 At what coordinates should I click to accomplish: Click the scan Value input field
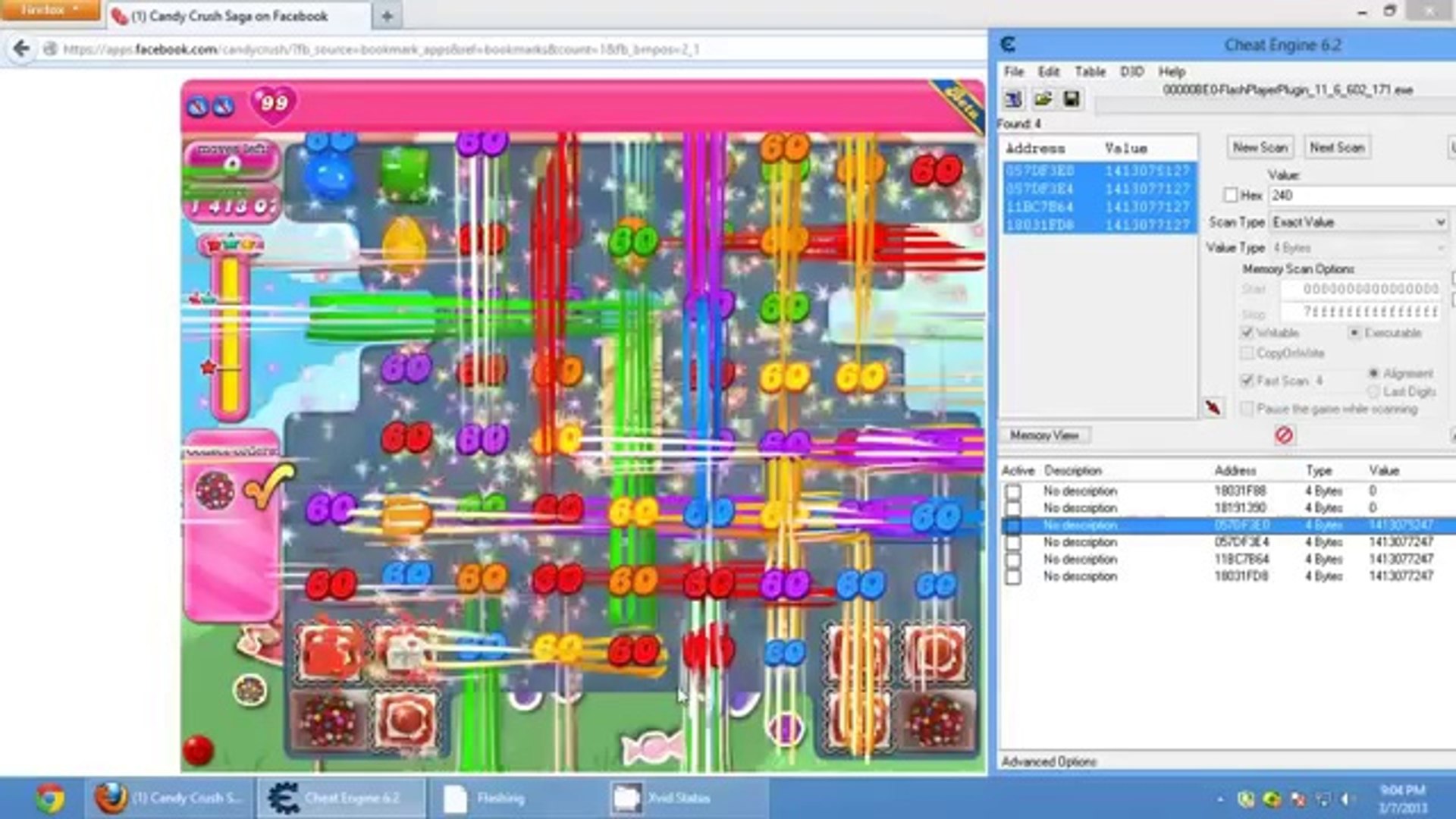[x=1363, y=196]
